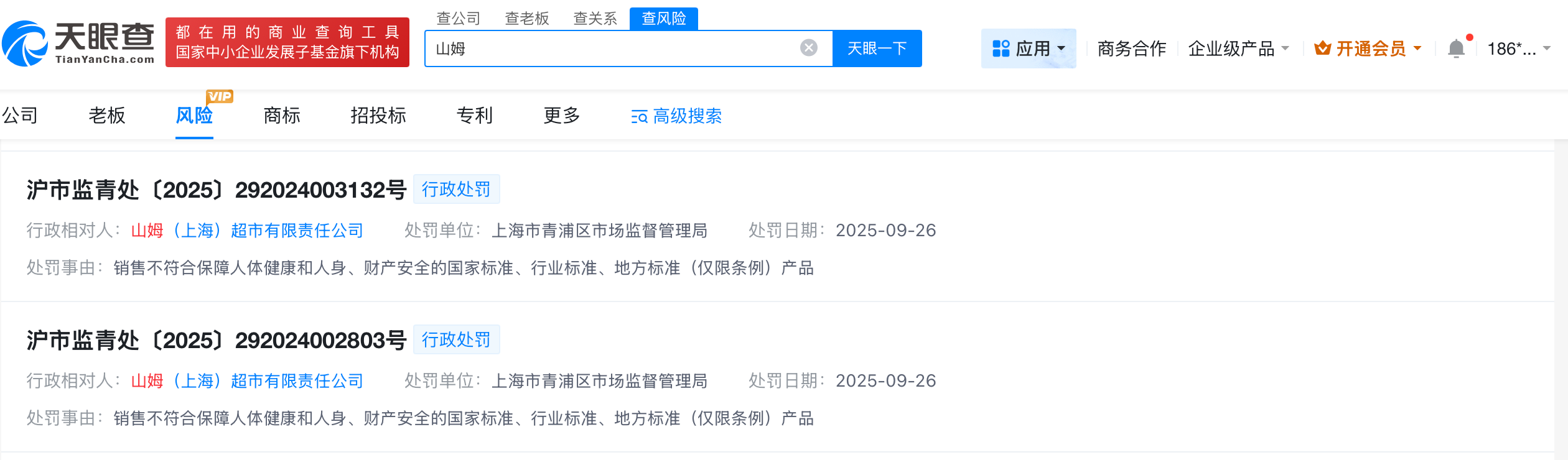1568x460 pixels.
Task: Open 商务合作 link
Action: tap(1132, 48)
